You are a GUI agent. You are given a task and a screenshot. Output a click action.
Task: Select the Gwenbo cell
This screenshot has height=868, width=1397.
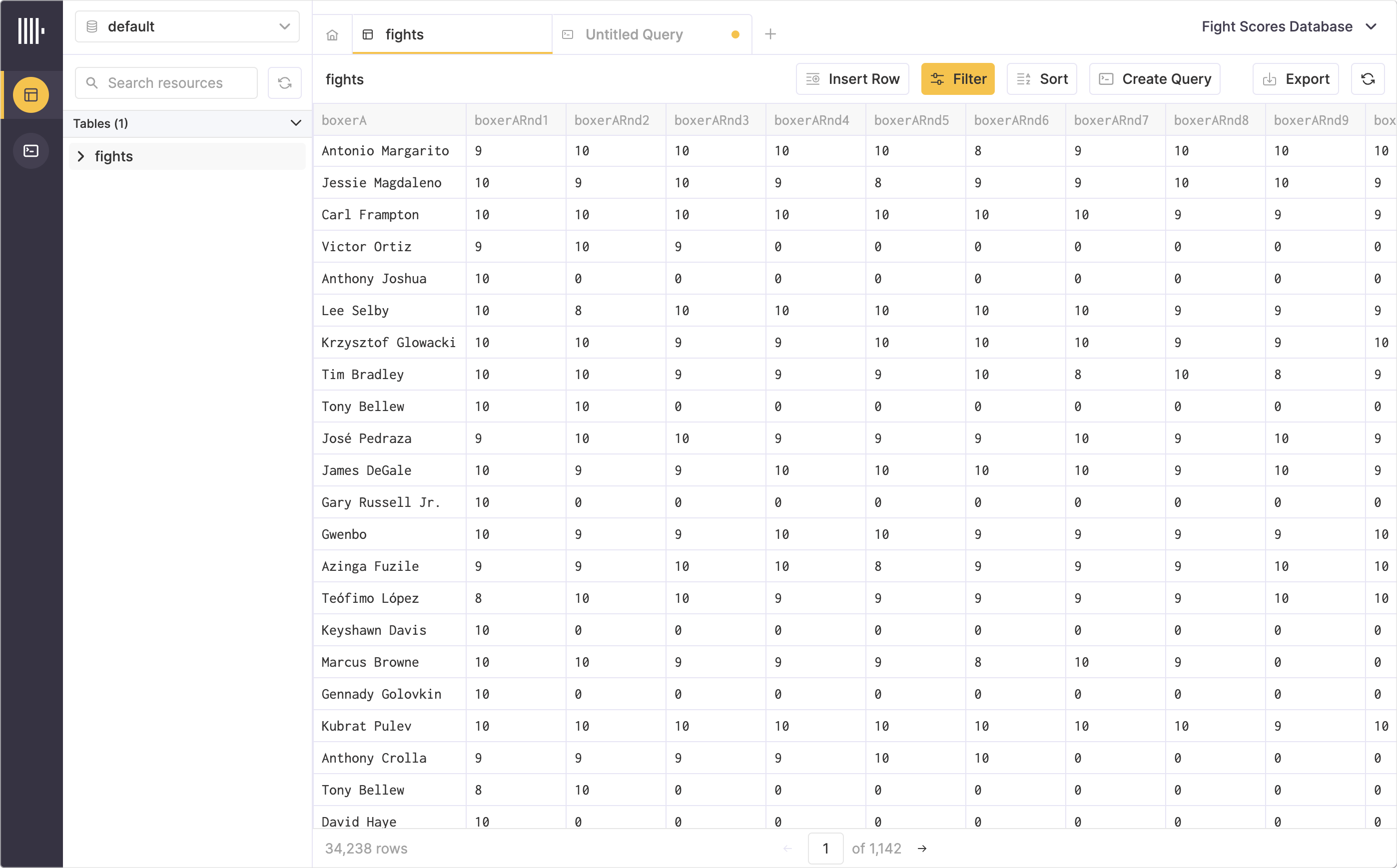click(x=389, y=534)
